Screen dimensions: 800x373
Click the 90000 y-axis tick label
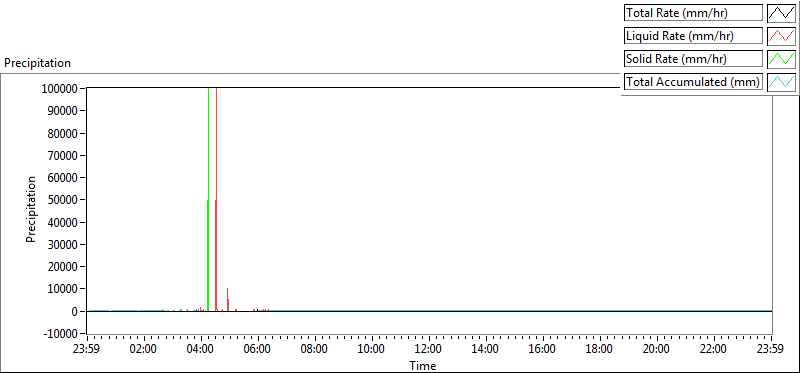63,111
